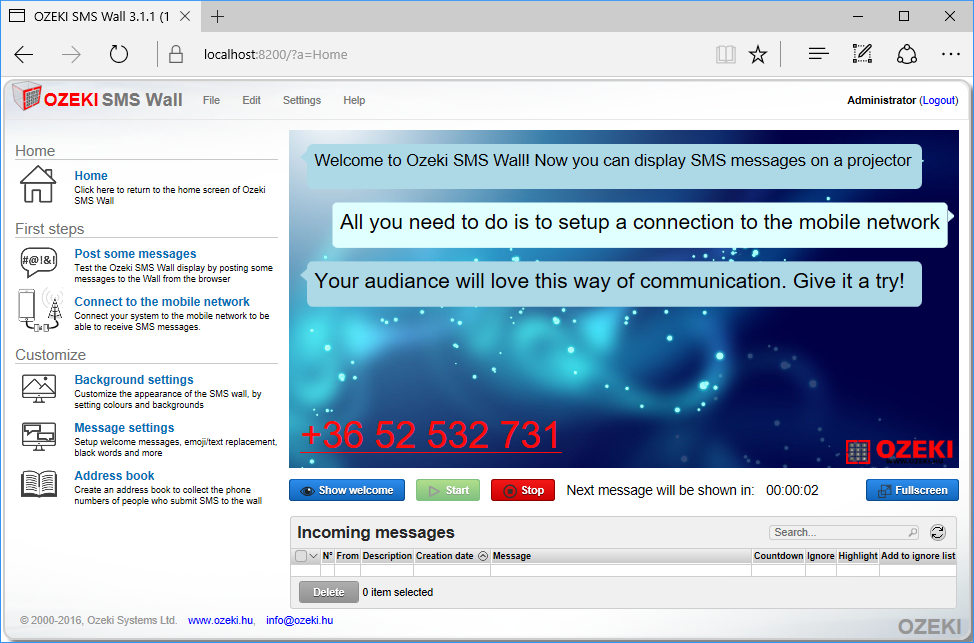This screenshot has width=974, height=643.
Task: Open the browser more actions ellipsis
Action: pos(950,55)
